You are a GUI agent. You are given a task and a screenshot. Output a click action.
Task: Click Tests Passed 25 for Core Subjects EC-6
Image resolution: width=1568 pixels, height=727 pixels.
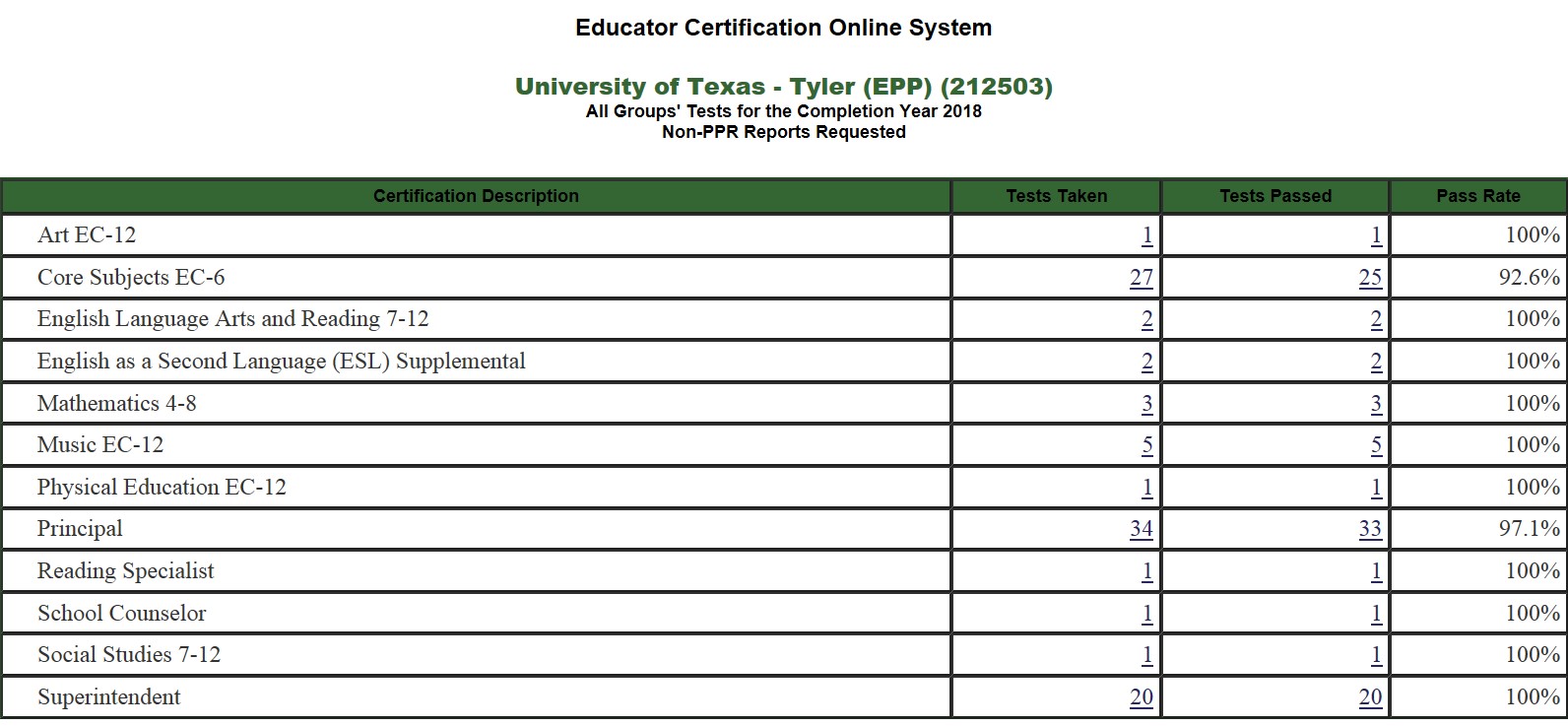(x=1370, y=278)
